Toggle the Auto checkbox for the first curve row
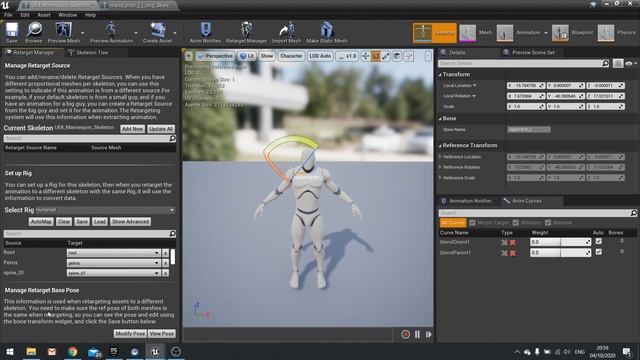640x360 pixels. click(598, 241)
